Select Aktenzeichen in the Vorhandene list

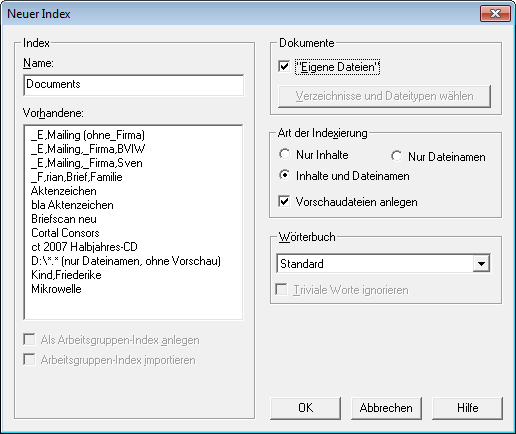coord(64,191)
